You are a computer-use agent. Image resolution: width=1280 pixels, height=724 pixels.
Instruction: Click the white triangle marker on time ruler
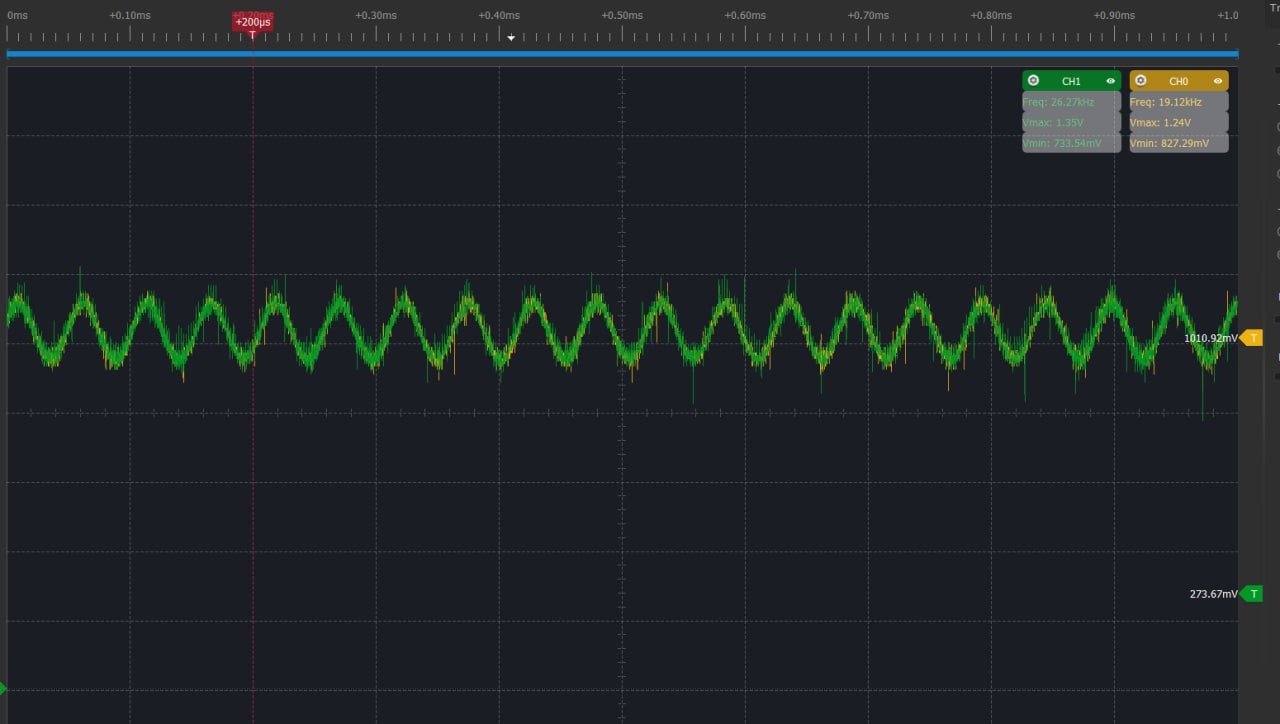tap(511, 38)
